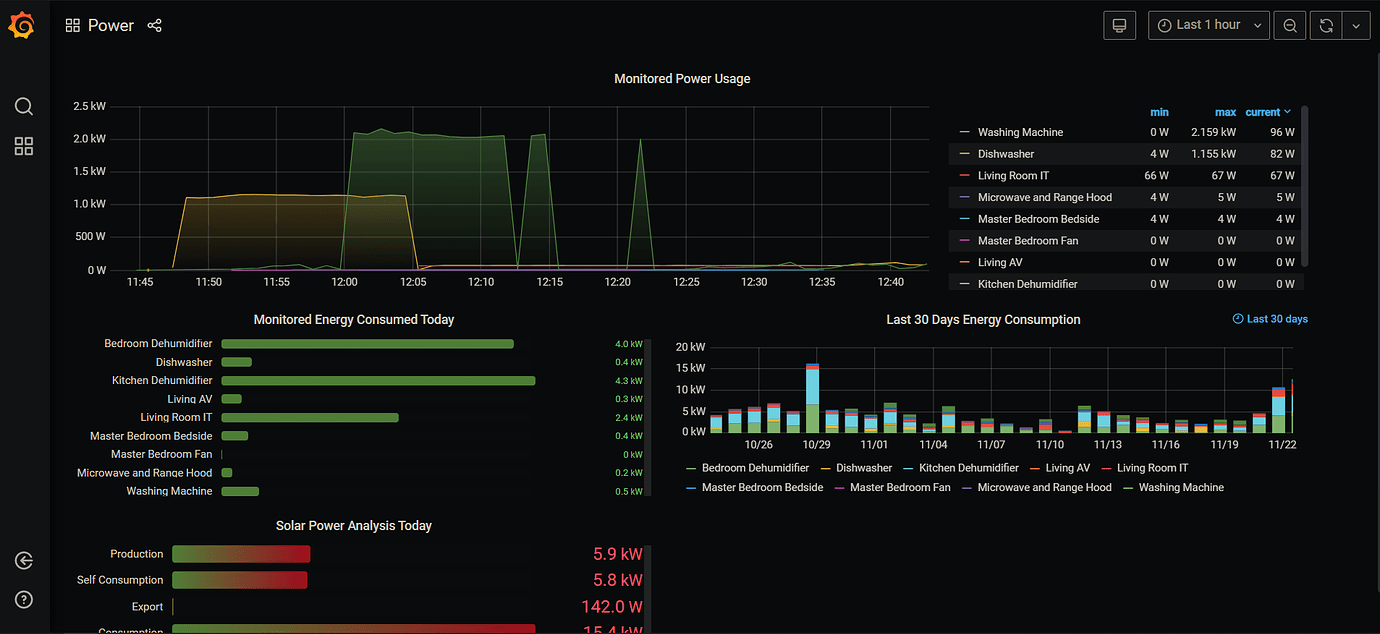Open the auto-refresh interval dropdown
Screen dimensions: 1380x634
(x=1356, y=25)
